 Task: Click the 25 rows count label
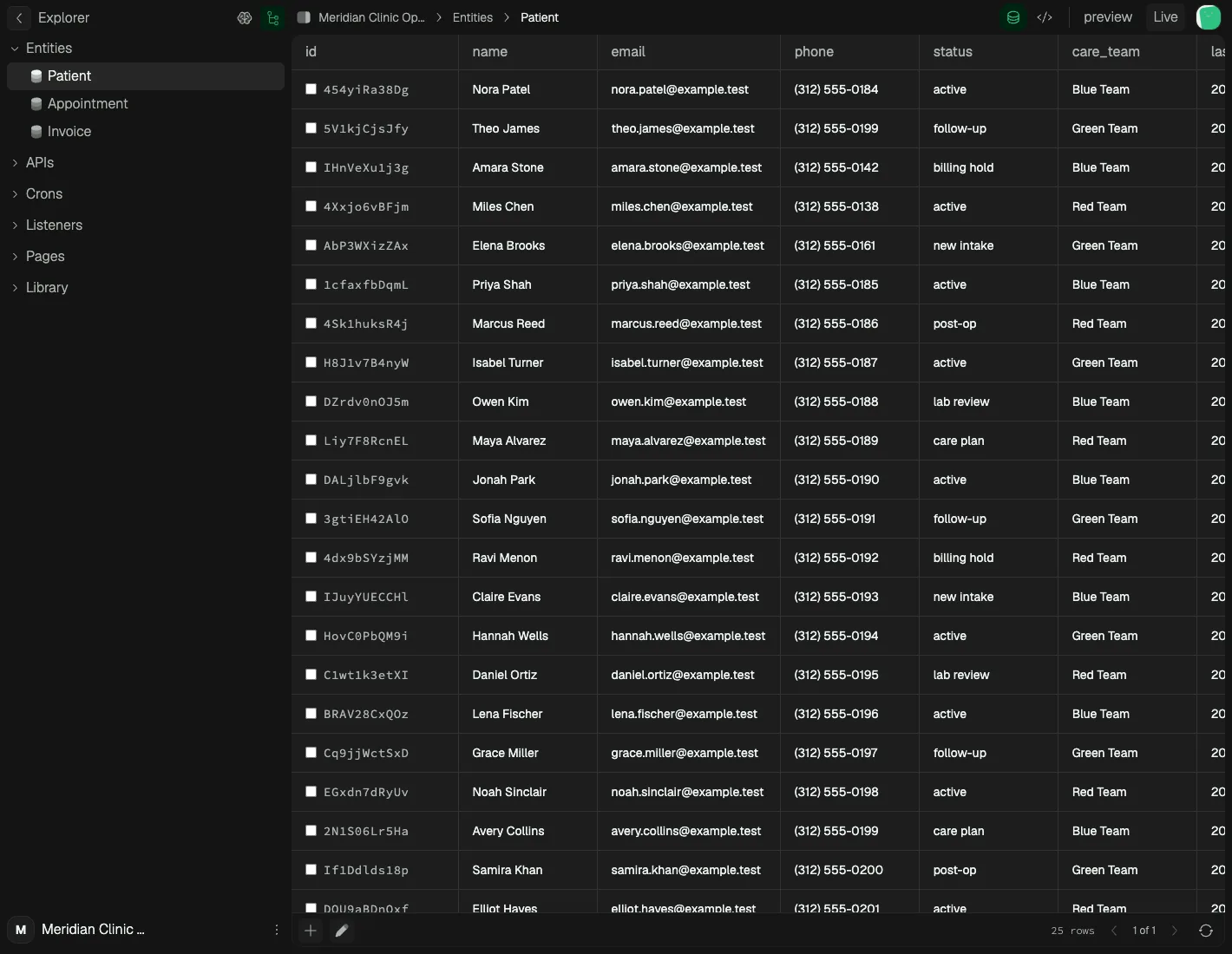[1072, 931]
